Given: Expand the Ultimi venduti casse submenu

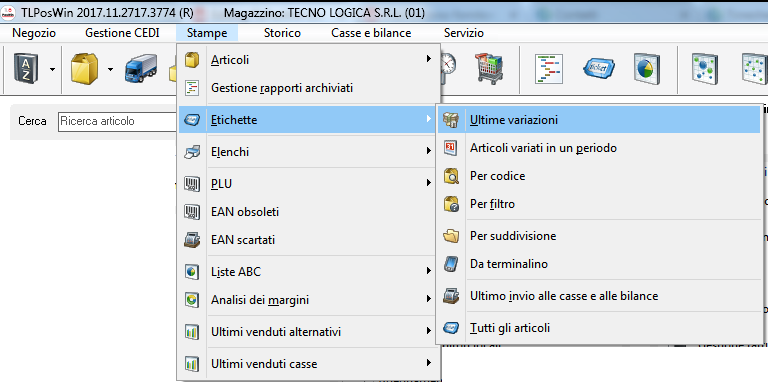Looking at the screenshot, I should coord(309,364).
